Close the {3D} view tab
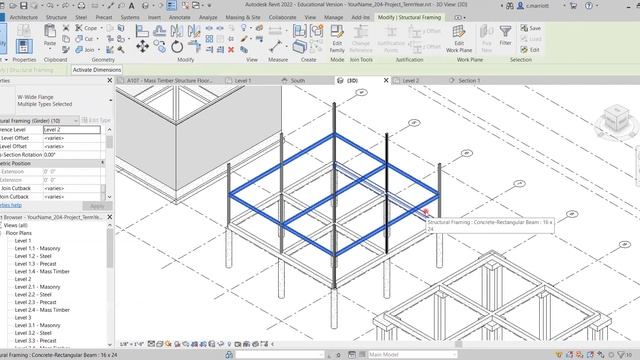 (386, 81)
